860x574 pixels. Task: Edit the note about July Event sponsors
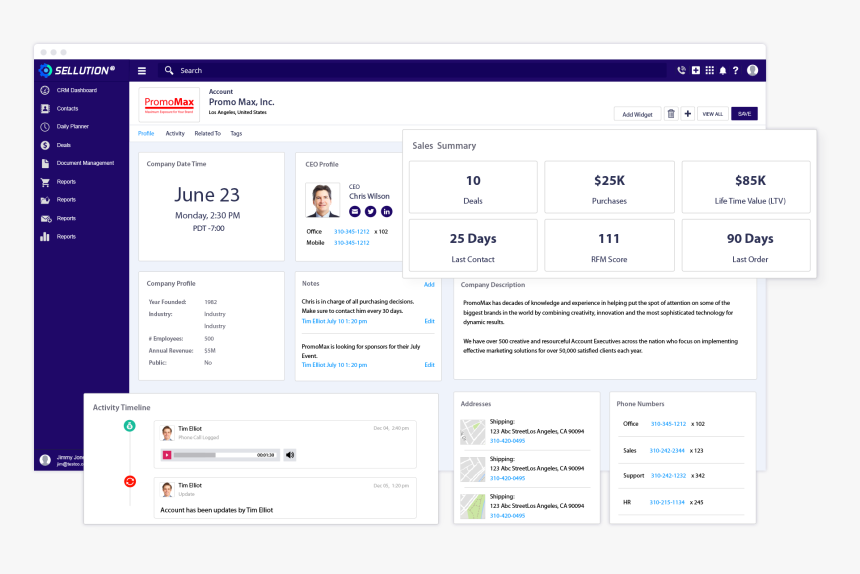coord(429,365)
